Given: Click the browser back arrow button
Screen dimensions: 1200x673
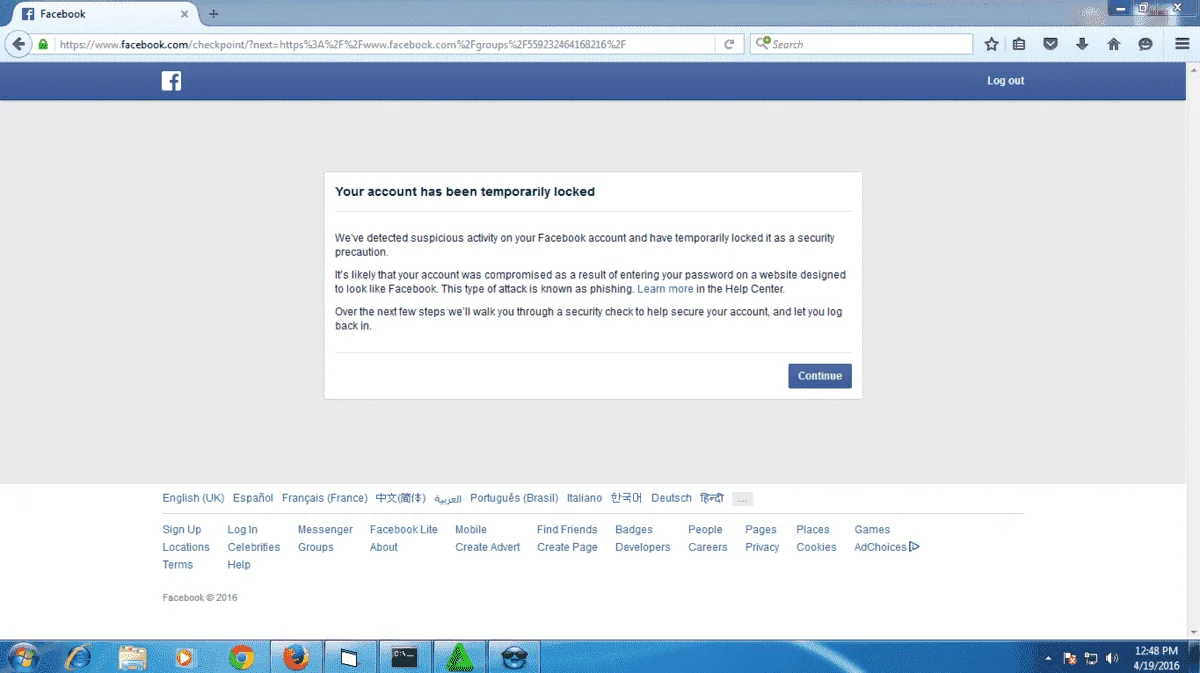Looking at the screenshot, I should [18, 44].
